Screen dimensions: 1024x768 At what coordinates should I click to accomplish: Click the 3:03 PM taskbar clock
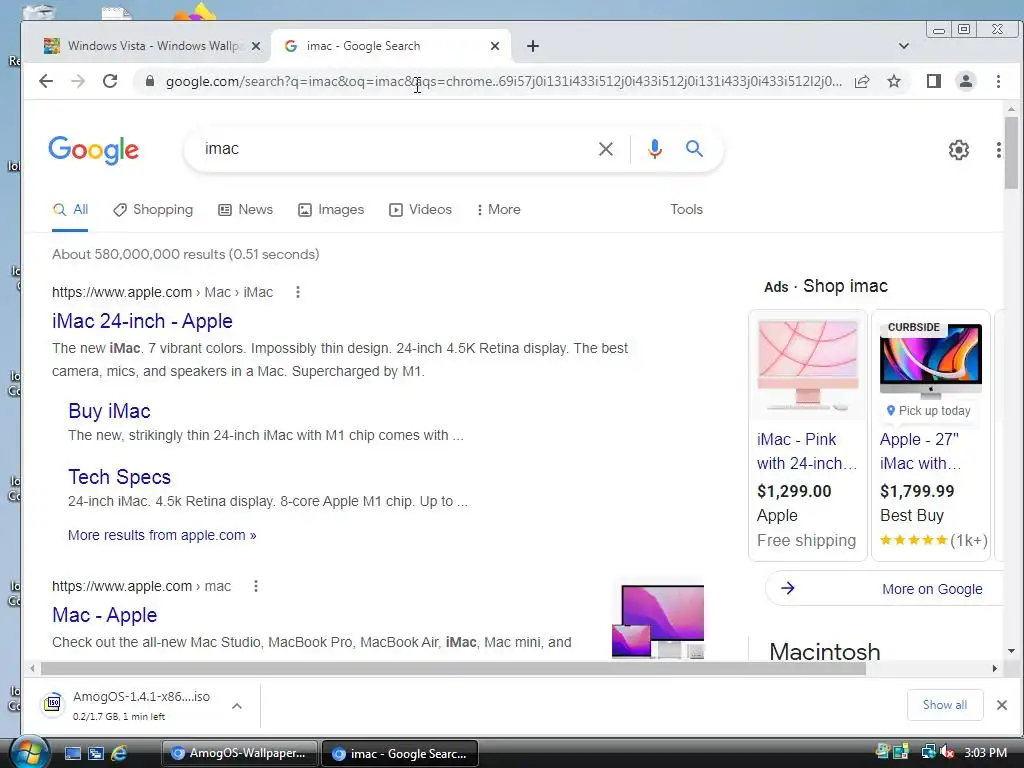click(x=985, y=753)
